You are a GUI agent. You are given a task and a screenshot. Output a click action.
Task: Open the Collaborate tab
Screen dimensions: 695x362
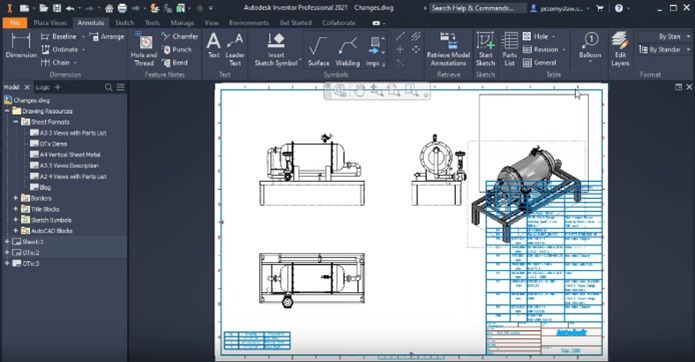(339, 23)
